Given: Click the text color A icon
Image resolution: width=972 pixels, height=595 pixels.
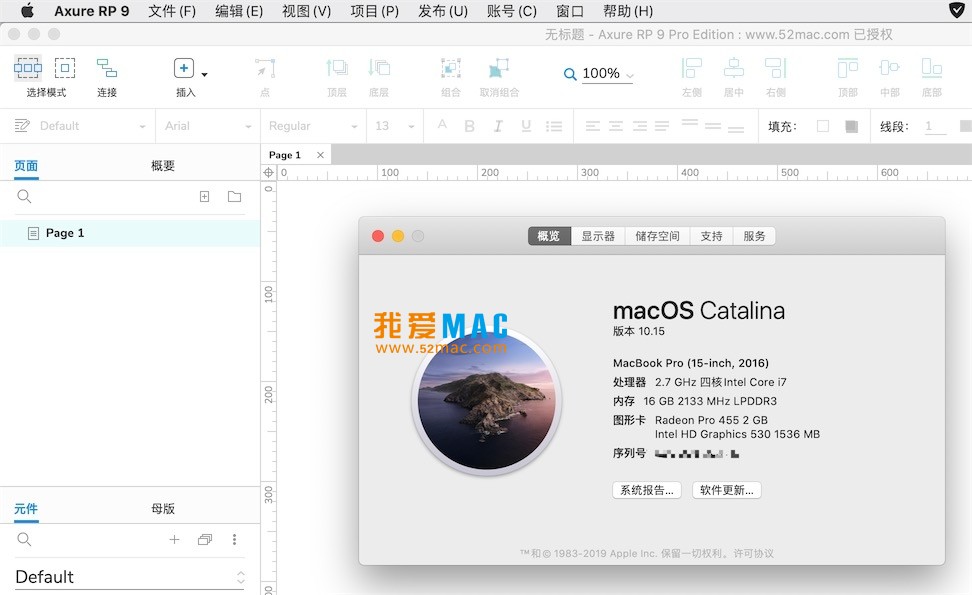Looking at the screenshot, I should [442, 125].
